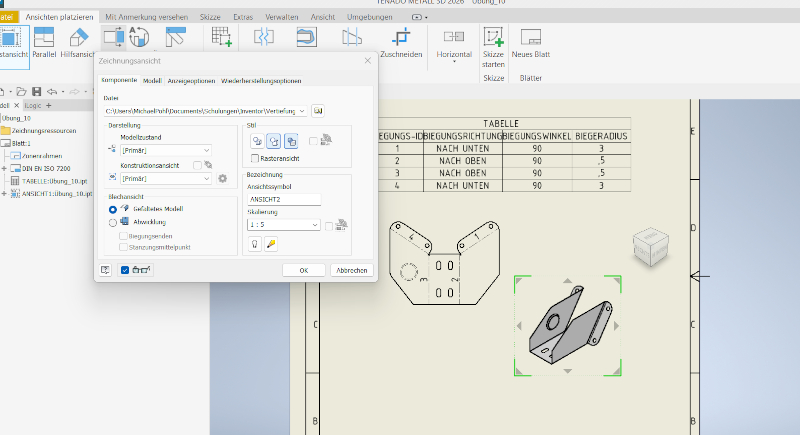Click the Abbrechen button
The width and height of the screenshot is (800, 435).
(x=352, y=270)
